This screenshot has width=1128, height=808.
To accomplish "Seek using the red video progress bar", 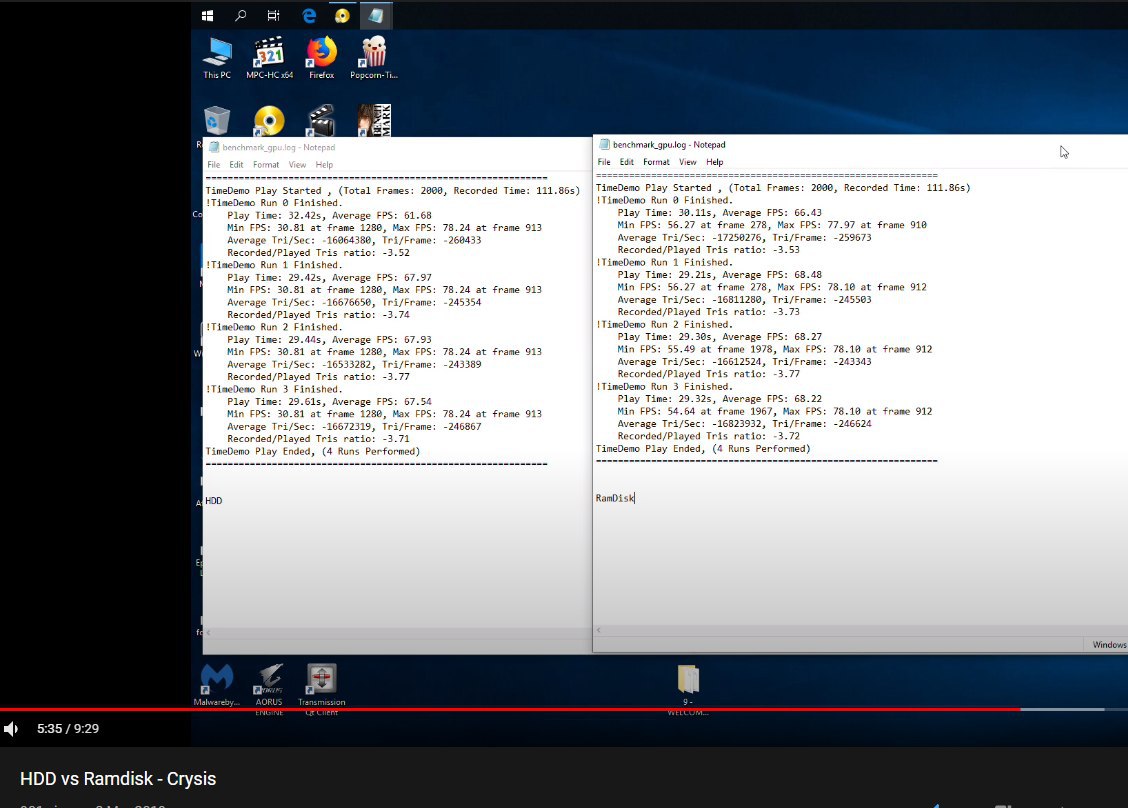I will coord(510,709).
